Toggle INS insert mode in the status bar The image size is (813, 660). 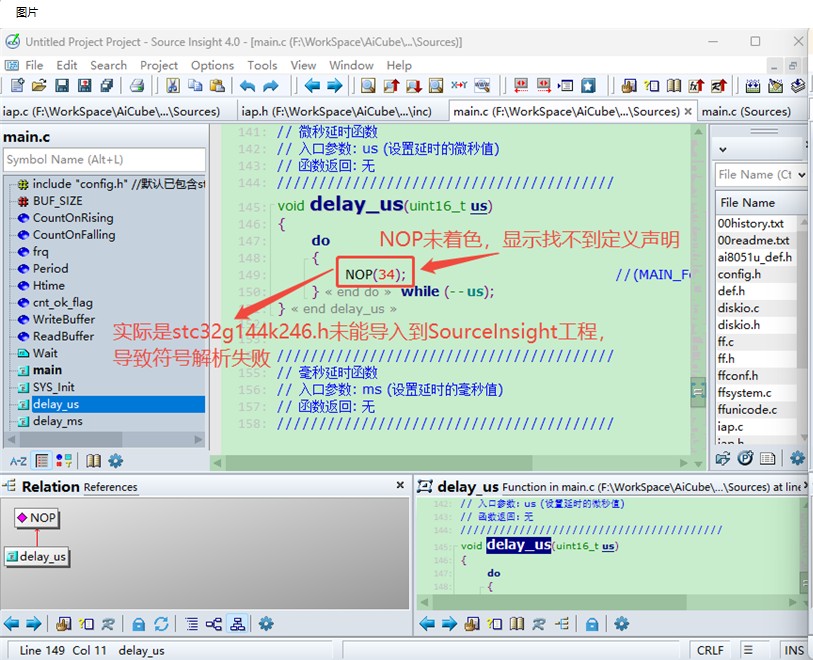(x=794, y=650)
